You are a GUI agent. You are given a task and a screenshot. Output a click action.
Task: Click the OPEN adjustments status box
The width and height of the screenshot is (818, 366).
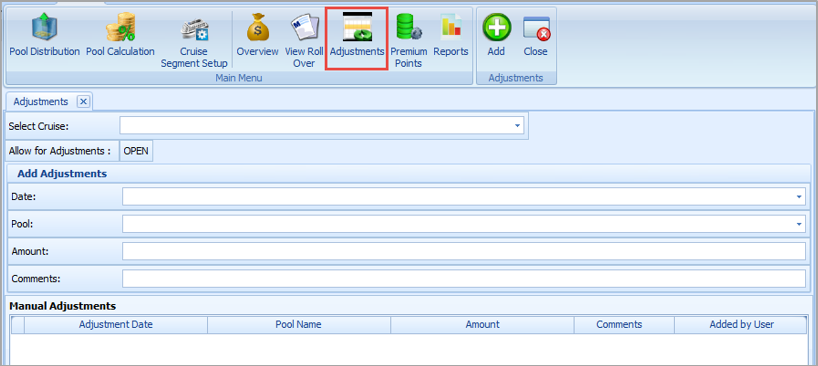[136, 151]
